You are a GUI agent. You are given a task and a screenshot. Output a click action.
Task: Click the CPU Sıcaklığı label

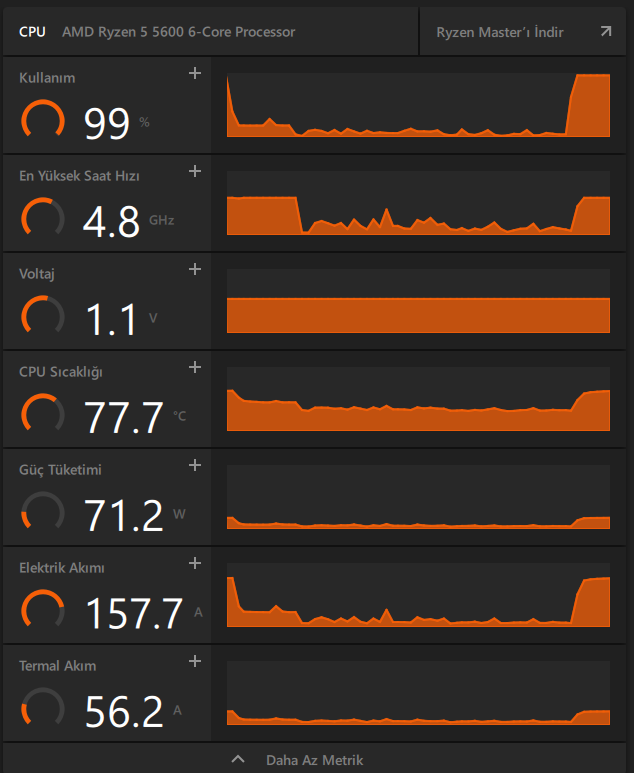click(x=61, y=372)
